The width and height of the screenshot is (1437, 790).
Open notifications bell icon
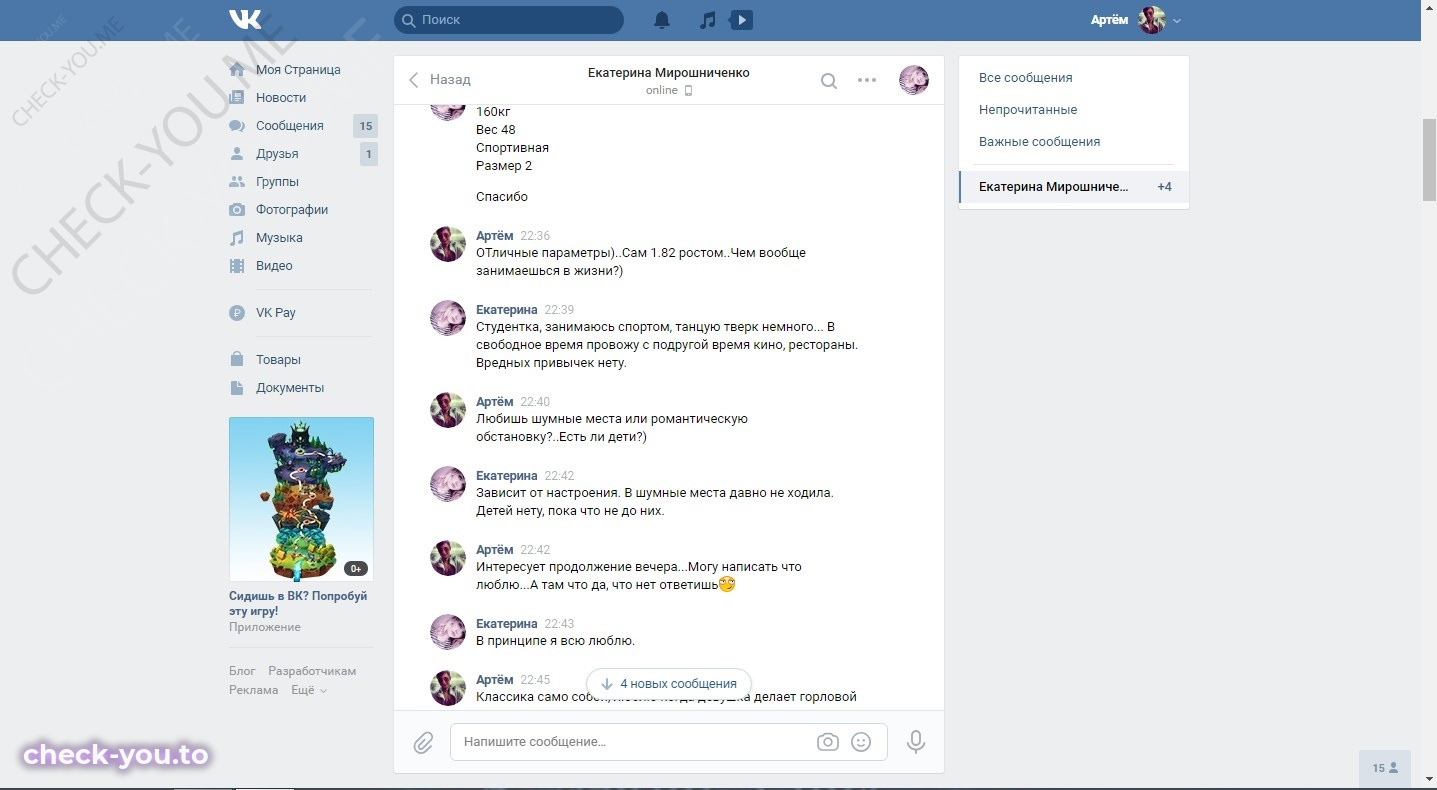point(662,20)
